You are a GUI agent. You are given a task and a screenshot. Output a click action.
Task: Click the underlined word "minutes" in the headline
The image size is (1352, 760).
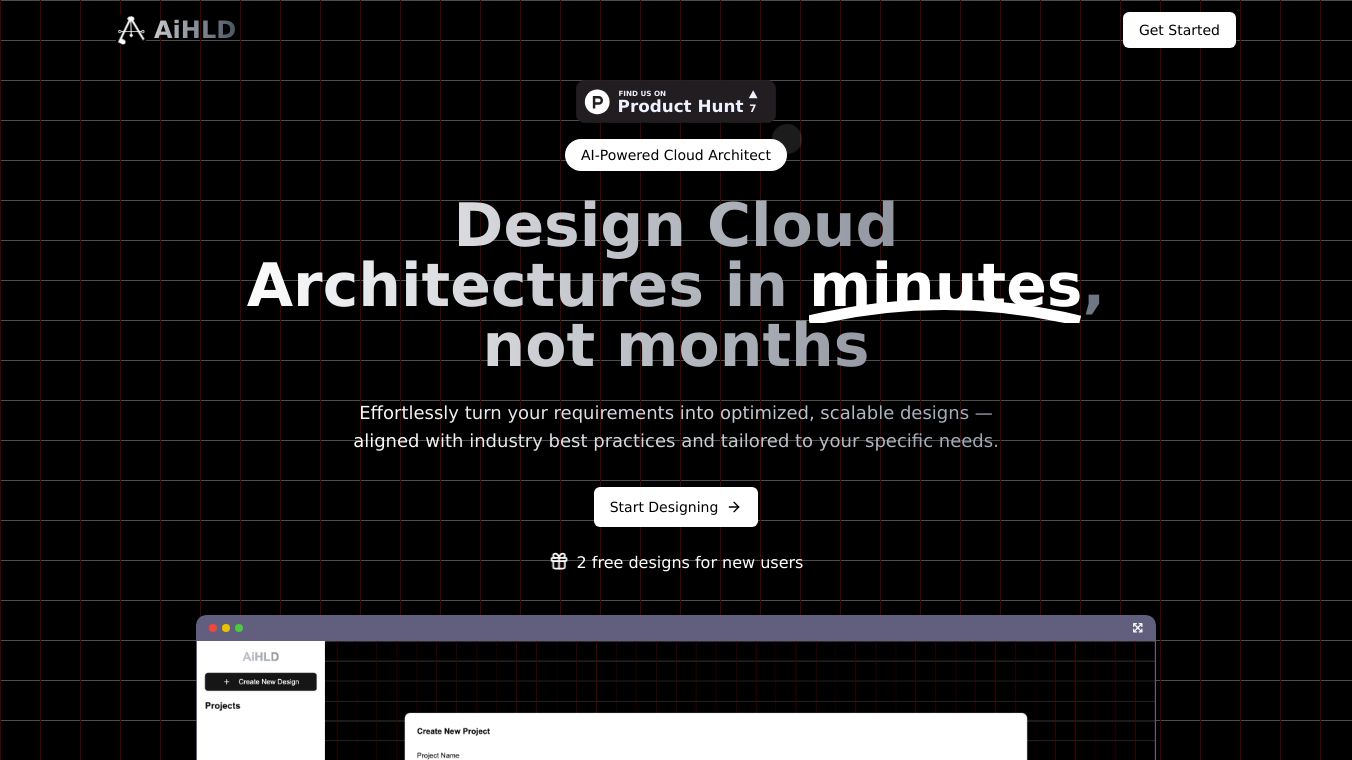click(946, 286)
